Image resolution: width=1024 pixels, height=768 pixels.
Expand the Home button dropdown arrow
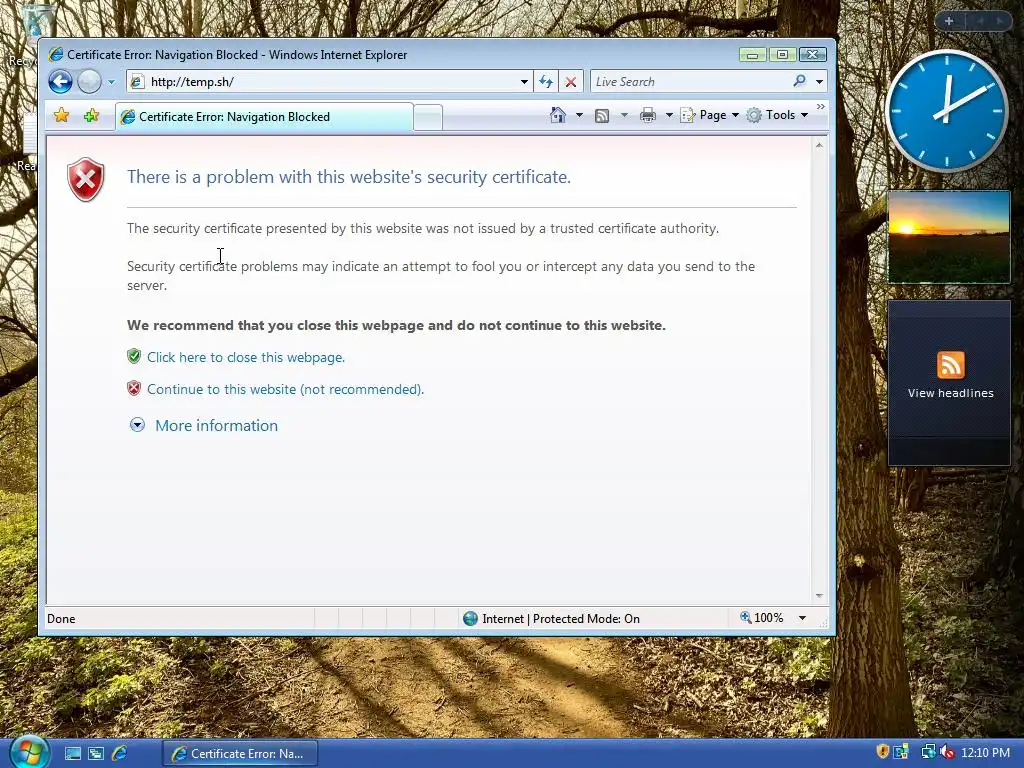pyautogui.click(x=579, y=115)
